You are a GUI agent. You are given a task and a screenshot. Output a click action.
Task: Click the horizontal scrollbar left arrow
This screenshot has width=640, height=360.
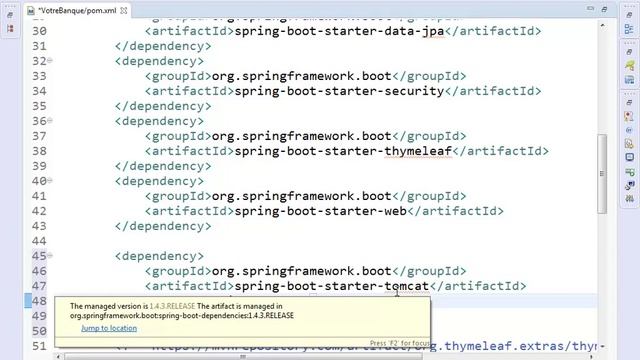(58, 357)
